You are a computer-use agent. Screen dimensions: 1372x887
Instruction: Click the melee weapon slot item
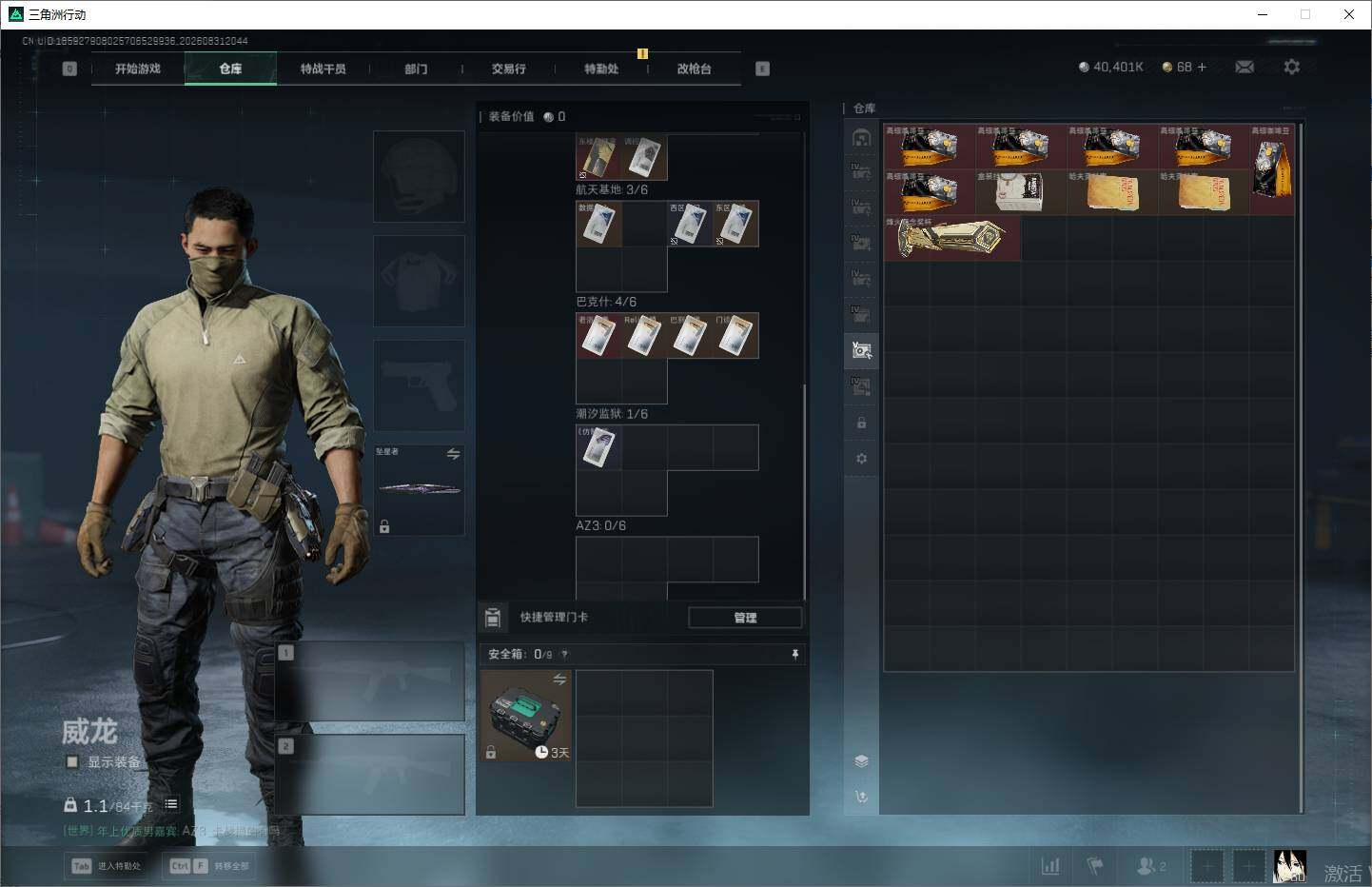pos(419,490)
